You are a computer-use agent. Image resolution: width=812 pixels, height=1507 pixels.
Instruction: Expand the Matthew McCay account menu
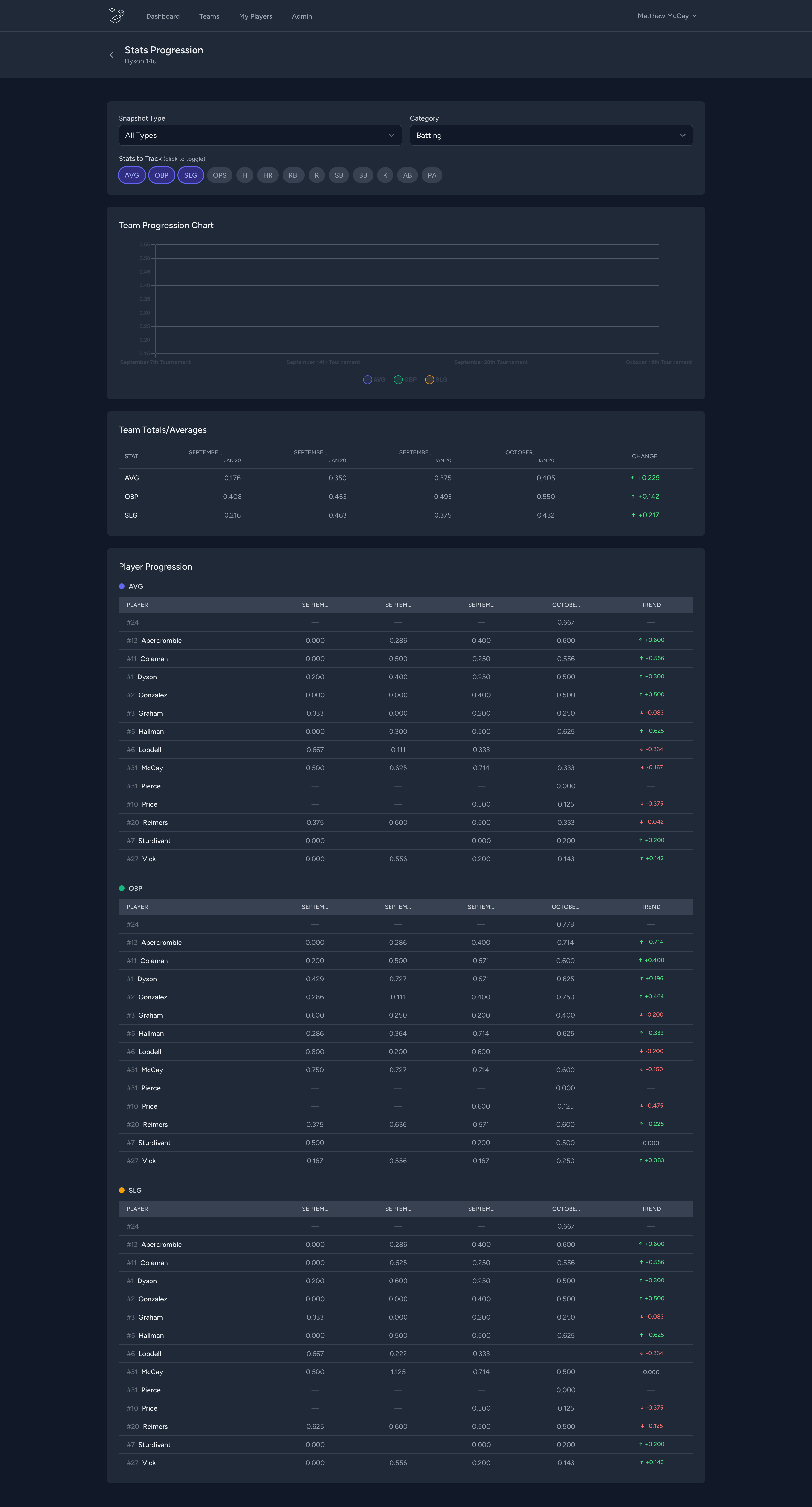pyautogui.click(x=666, y=16)
